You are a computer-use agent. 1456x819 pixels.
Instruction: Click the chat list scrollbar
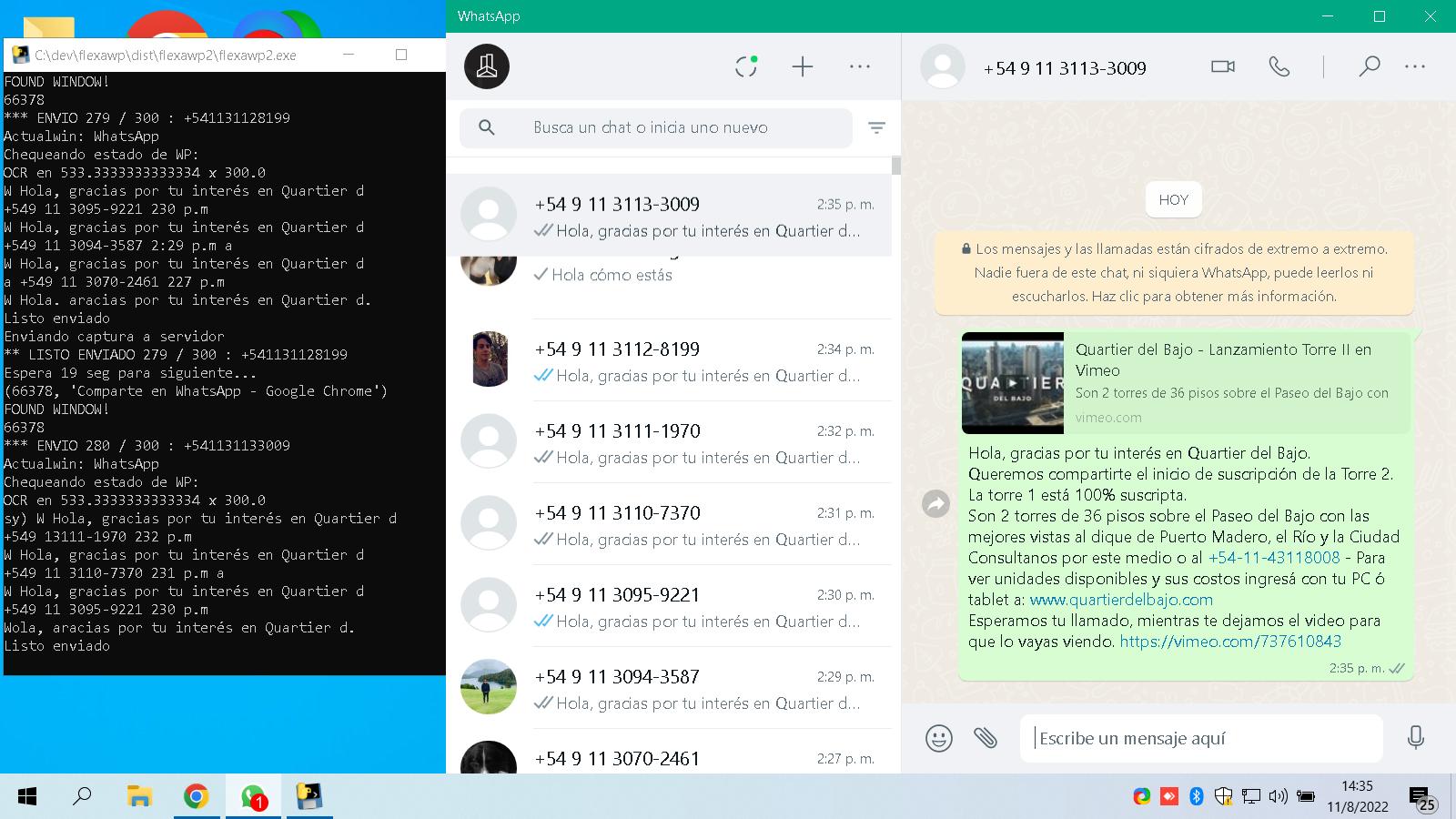coord(896,166)
